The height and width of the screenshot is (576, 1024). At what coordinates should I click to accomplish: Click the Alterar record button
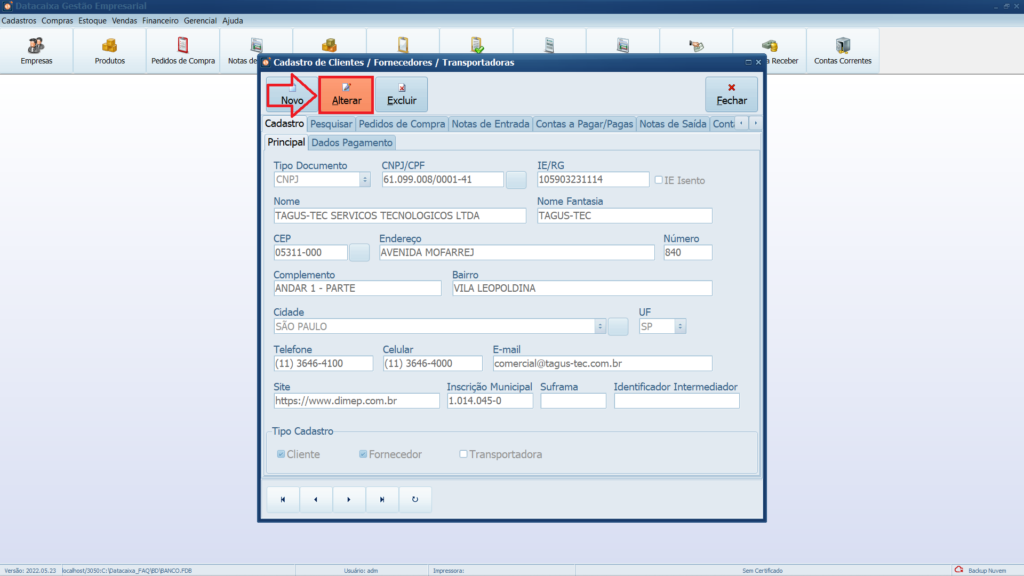click(346, 95)
